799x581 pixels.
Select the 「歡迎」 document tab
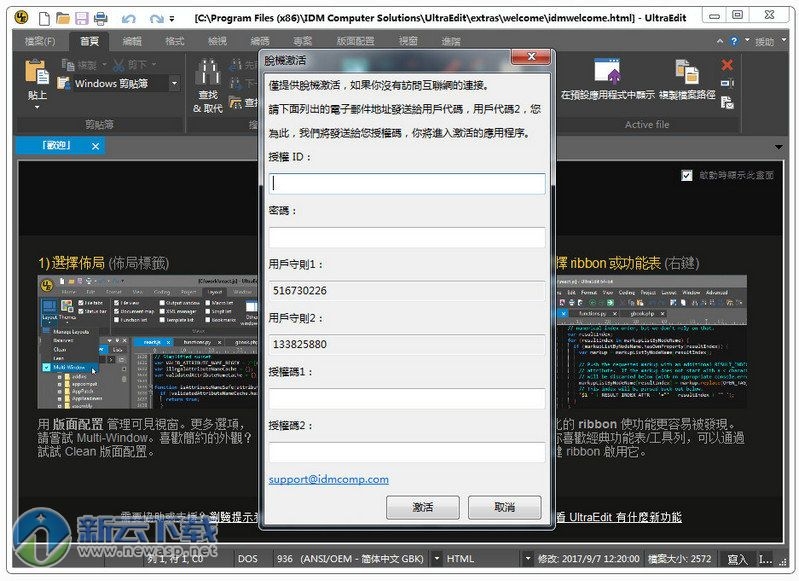(x=58, y=146)
